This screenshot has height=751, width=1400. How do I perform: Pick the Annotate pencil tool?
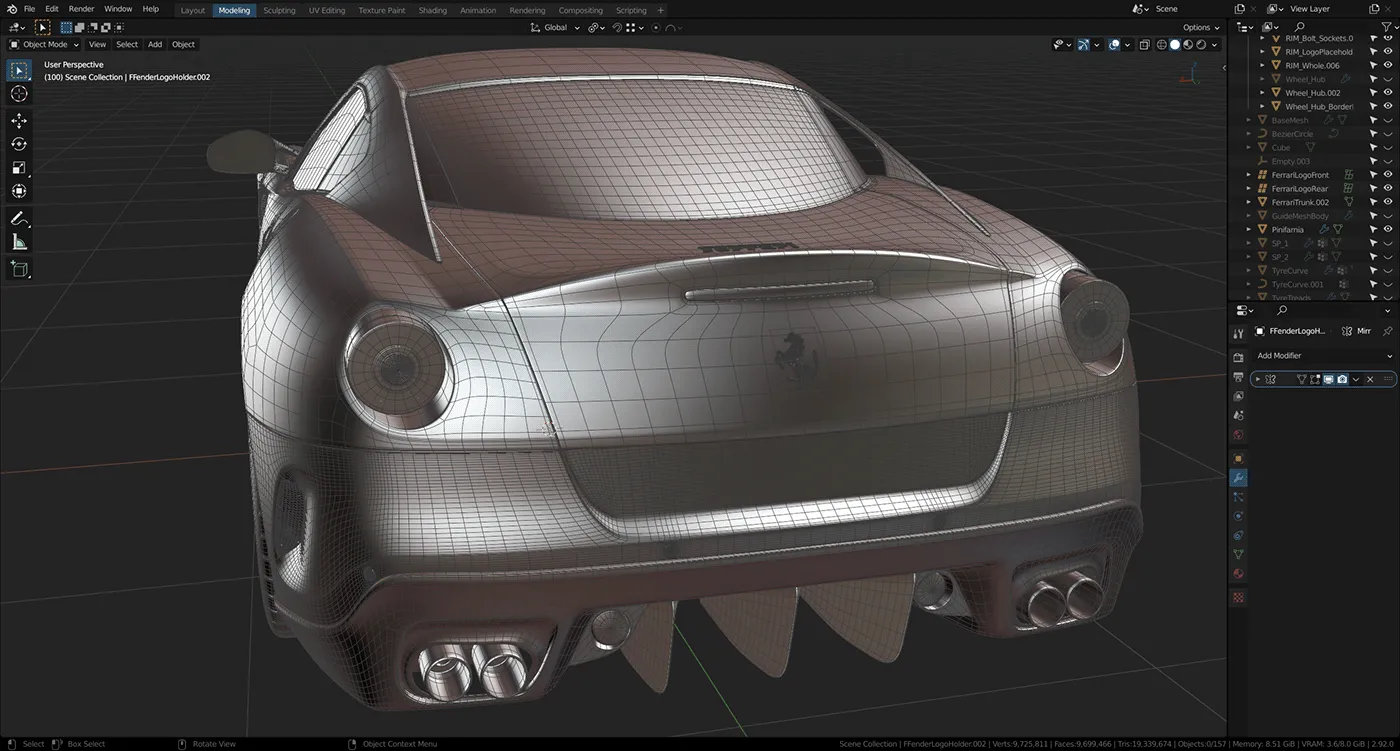pyautogui.click(x=19, y=219)
